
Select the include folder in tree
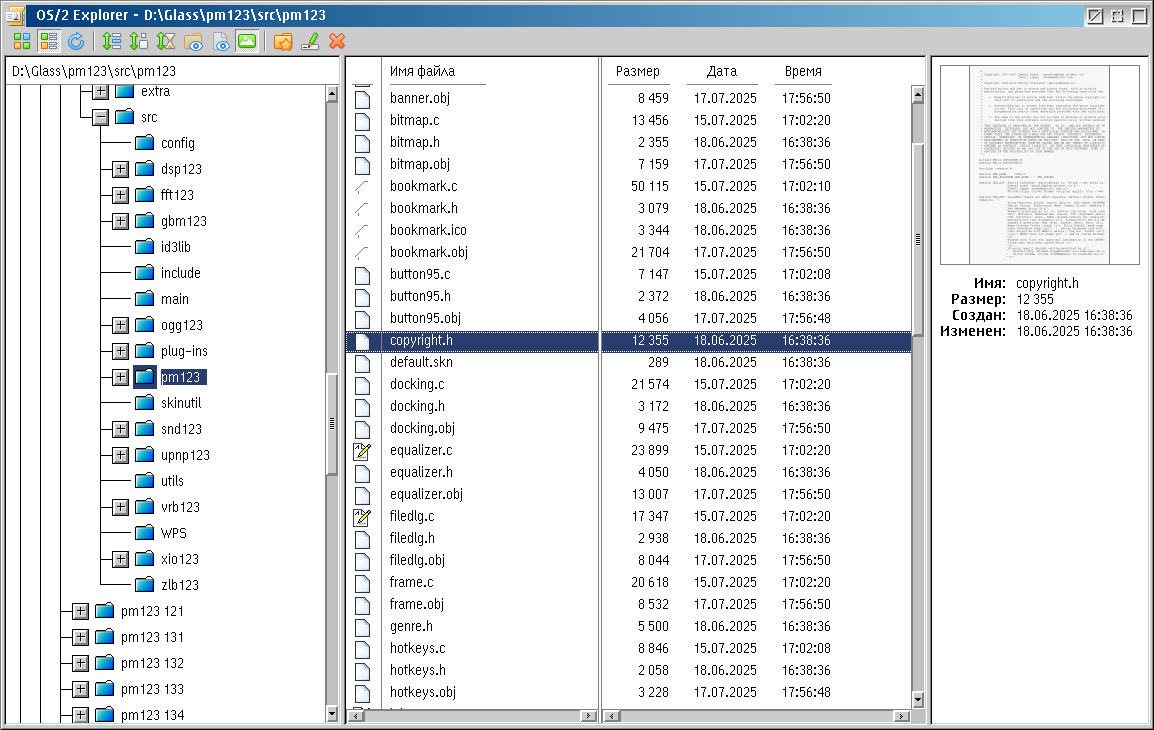pos(180,273)
